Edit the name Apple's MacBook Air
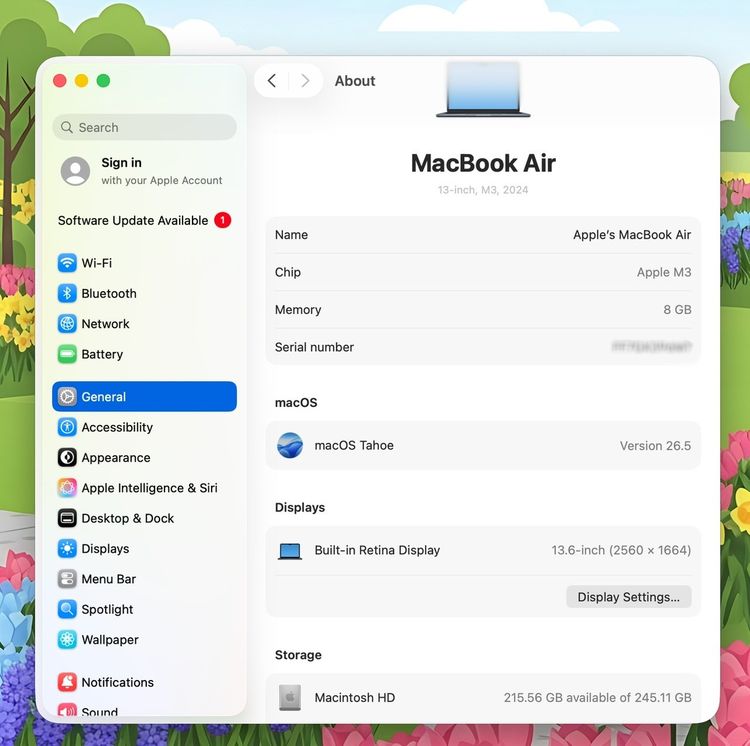This screenshot has height=746, width=750. 632,235
